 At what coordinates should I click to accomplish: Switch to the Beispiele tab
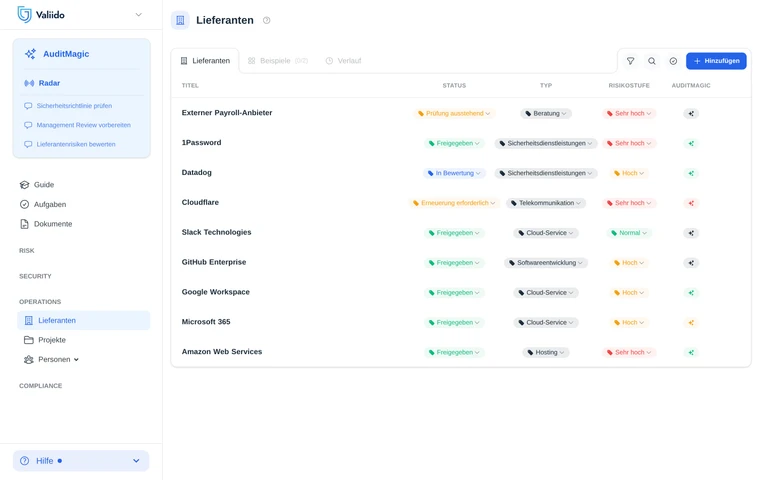click(x=278, y=61)
